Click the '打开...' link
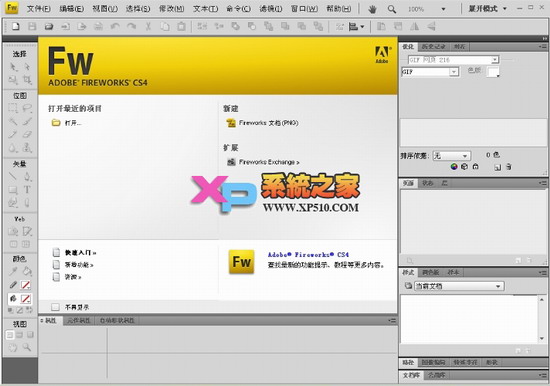Screen dimensions: 550x386 tap(73, 123)
